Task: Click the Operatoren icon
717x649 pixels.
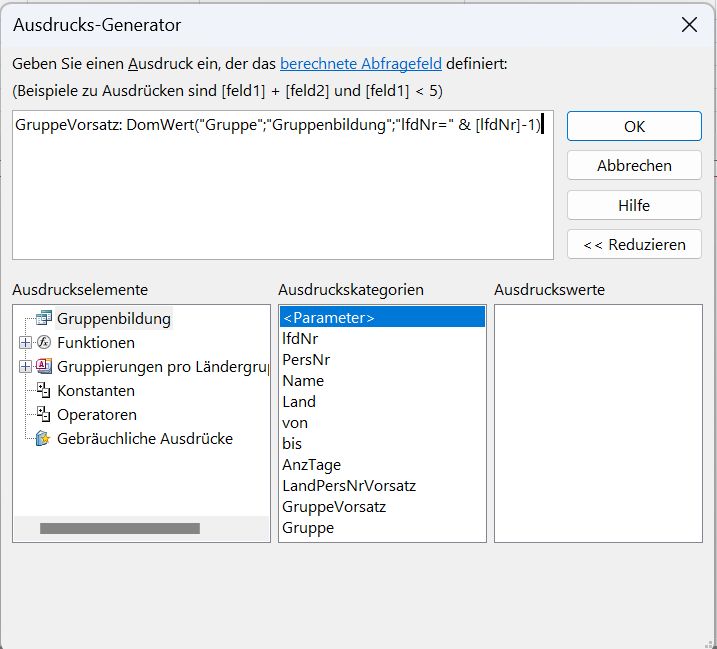Action: point(43,414)
